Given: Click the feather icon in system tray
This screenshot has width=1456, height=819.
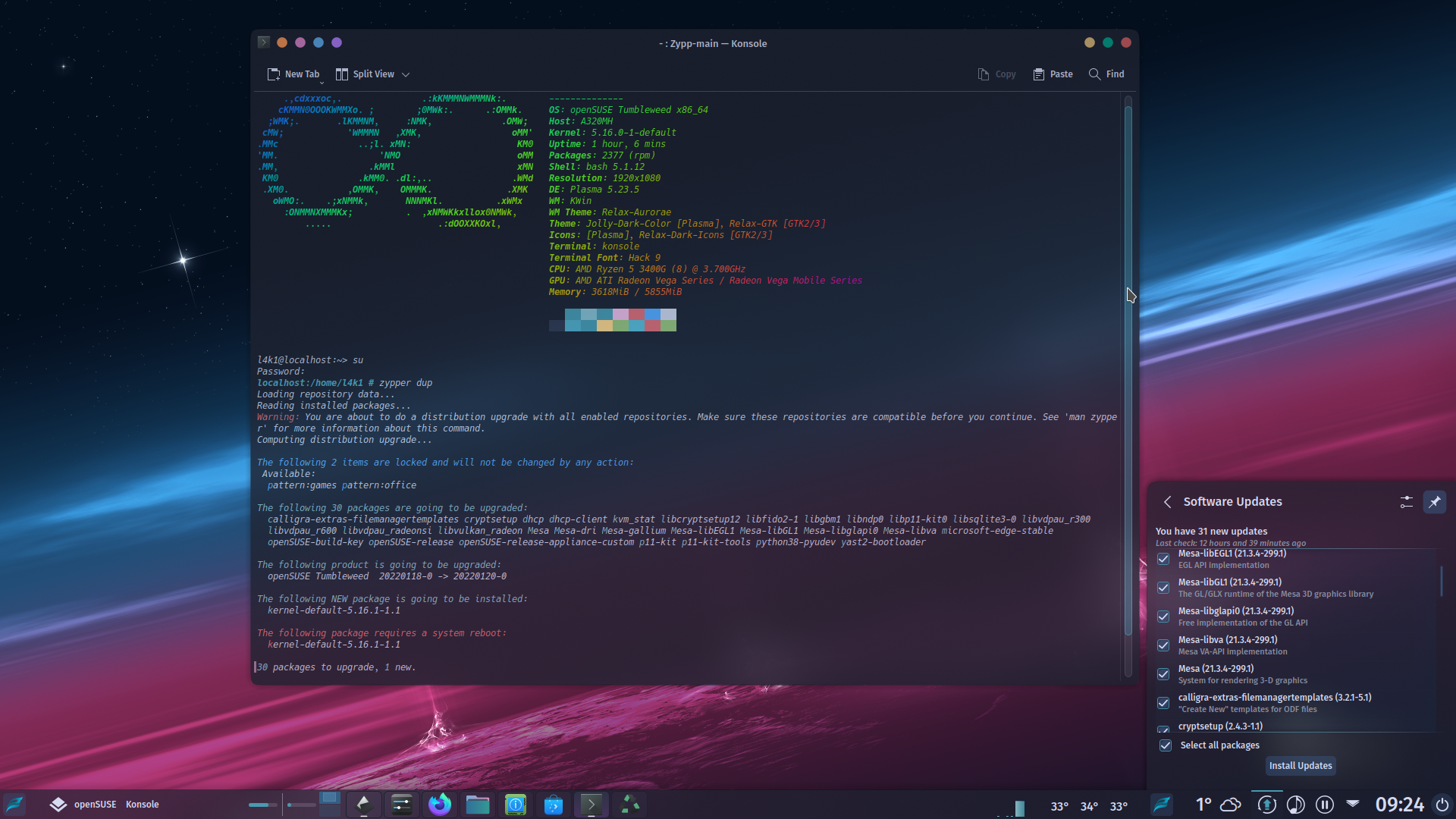Looking at the screenshot, I should (x=1162, y=805).
